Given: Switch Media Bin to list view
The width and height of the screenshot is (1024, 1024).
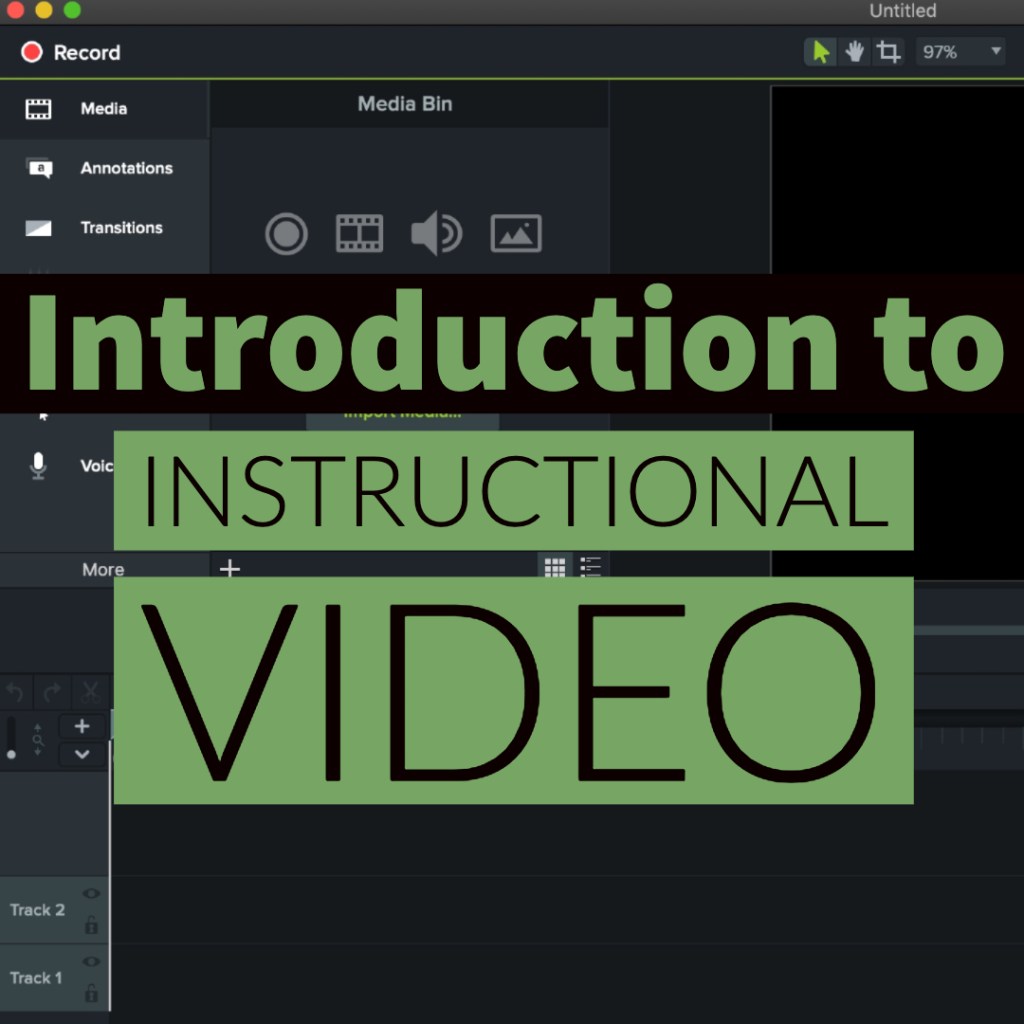Looking at the screenshot, I should pos(591,568).
